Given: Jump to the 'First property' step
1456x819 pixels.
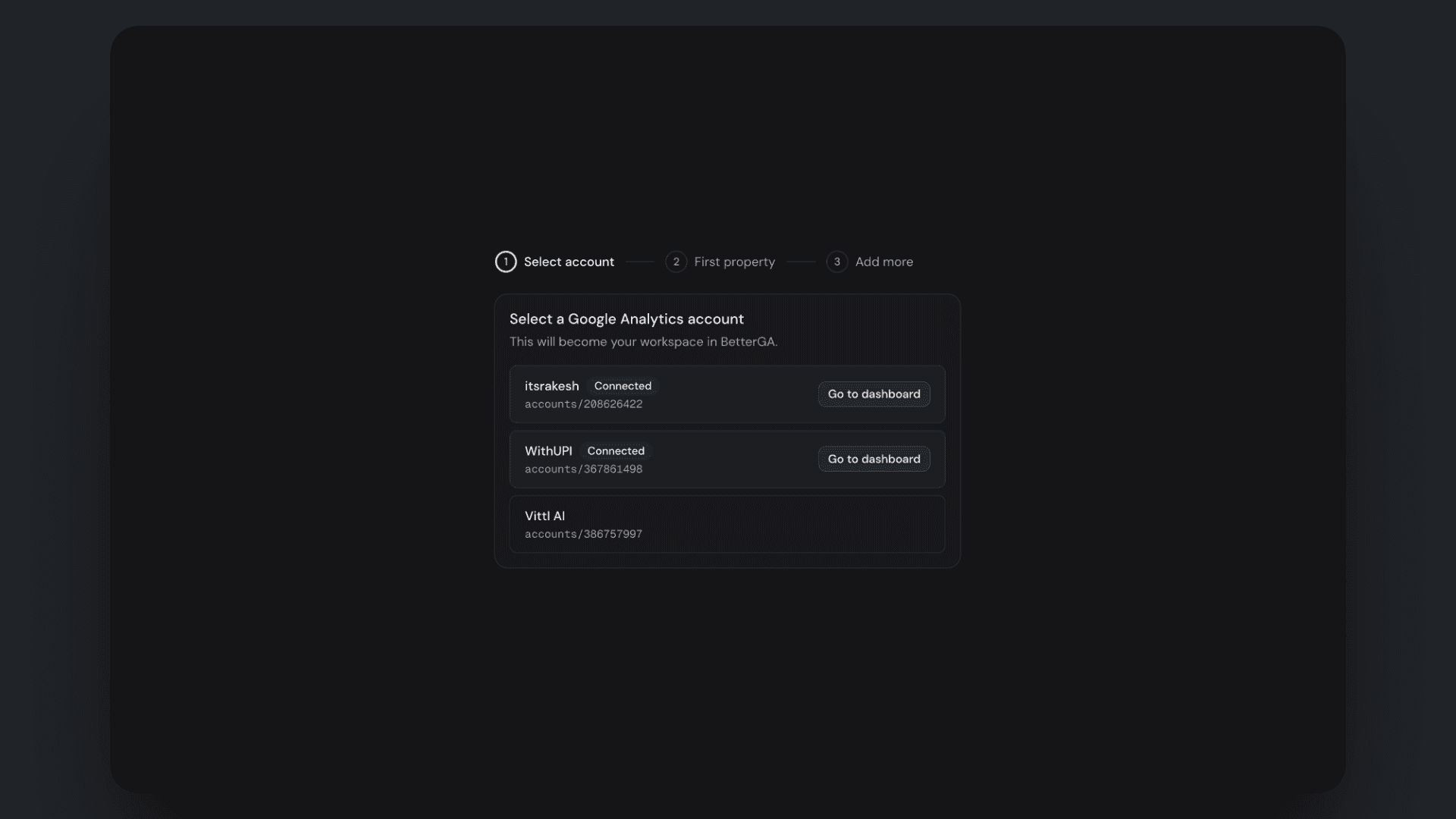Looking at the screenshot, I should (734, 262).
